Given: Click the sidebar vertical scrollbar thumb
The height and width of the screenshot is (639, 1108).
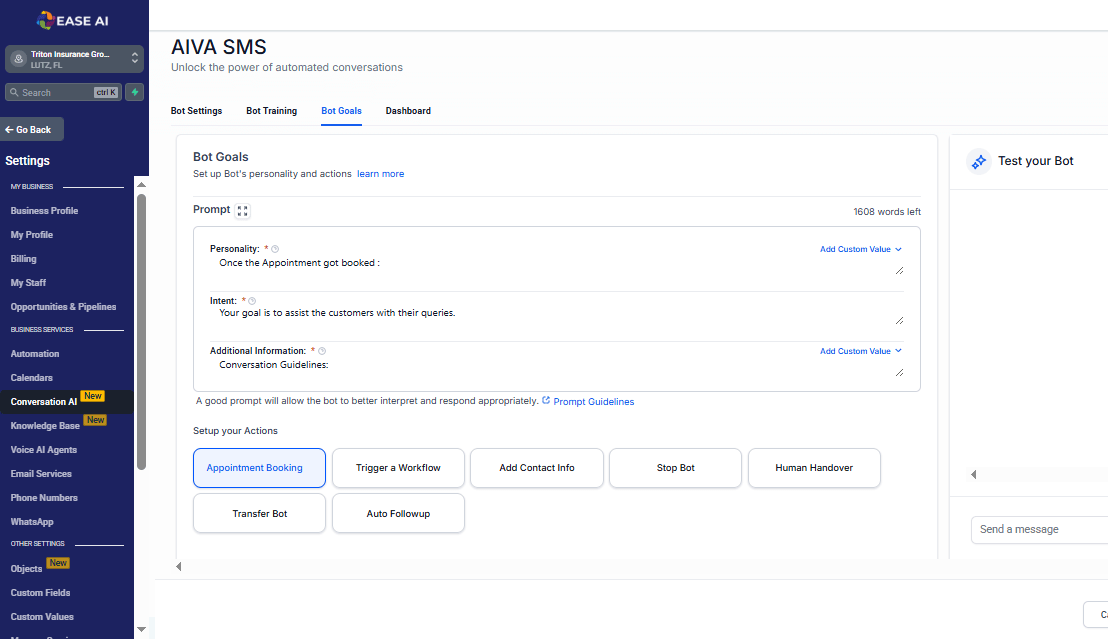Looking at the screenshot, I should pyautogui.click(x=141, y=332).
